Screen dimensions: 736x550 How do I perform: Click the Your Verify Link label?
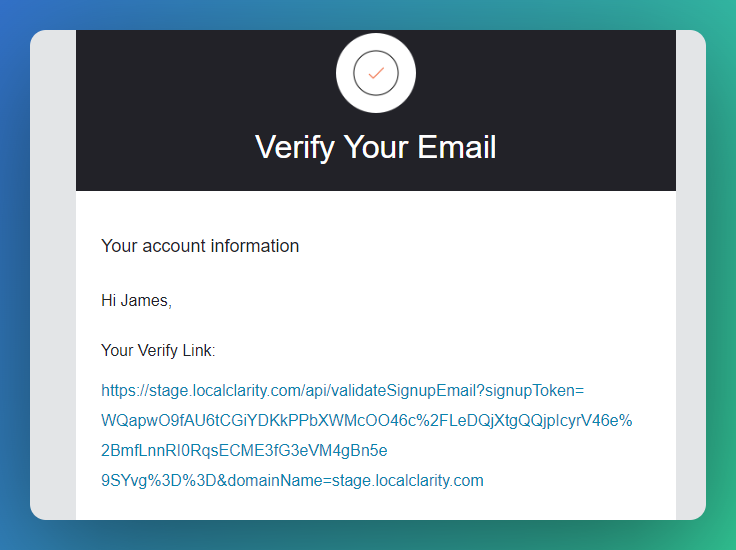(x=158, y=350)
